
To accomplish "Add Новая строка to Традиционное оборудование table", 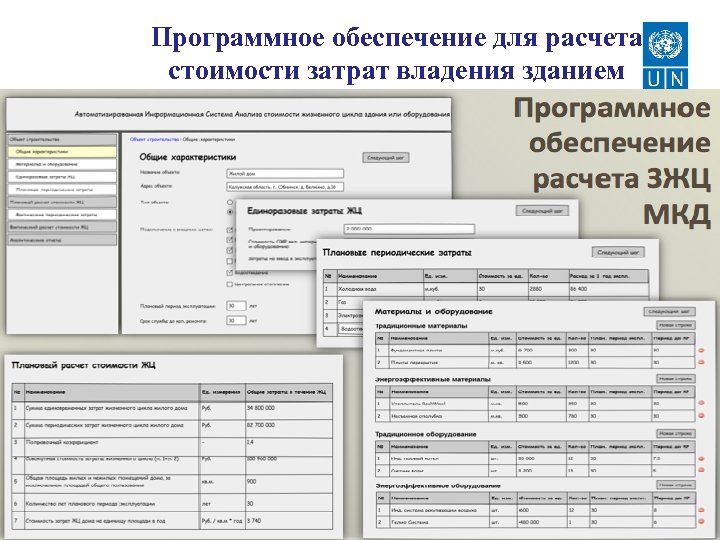I will [675, 433].
